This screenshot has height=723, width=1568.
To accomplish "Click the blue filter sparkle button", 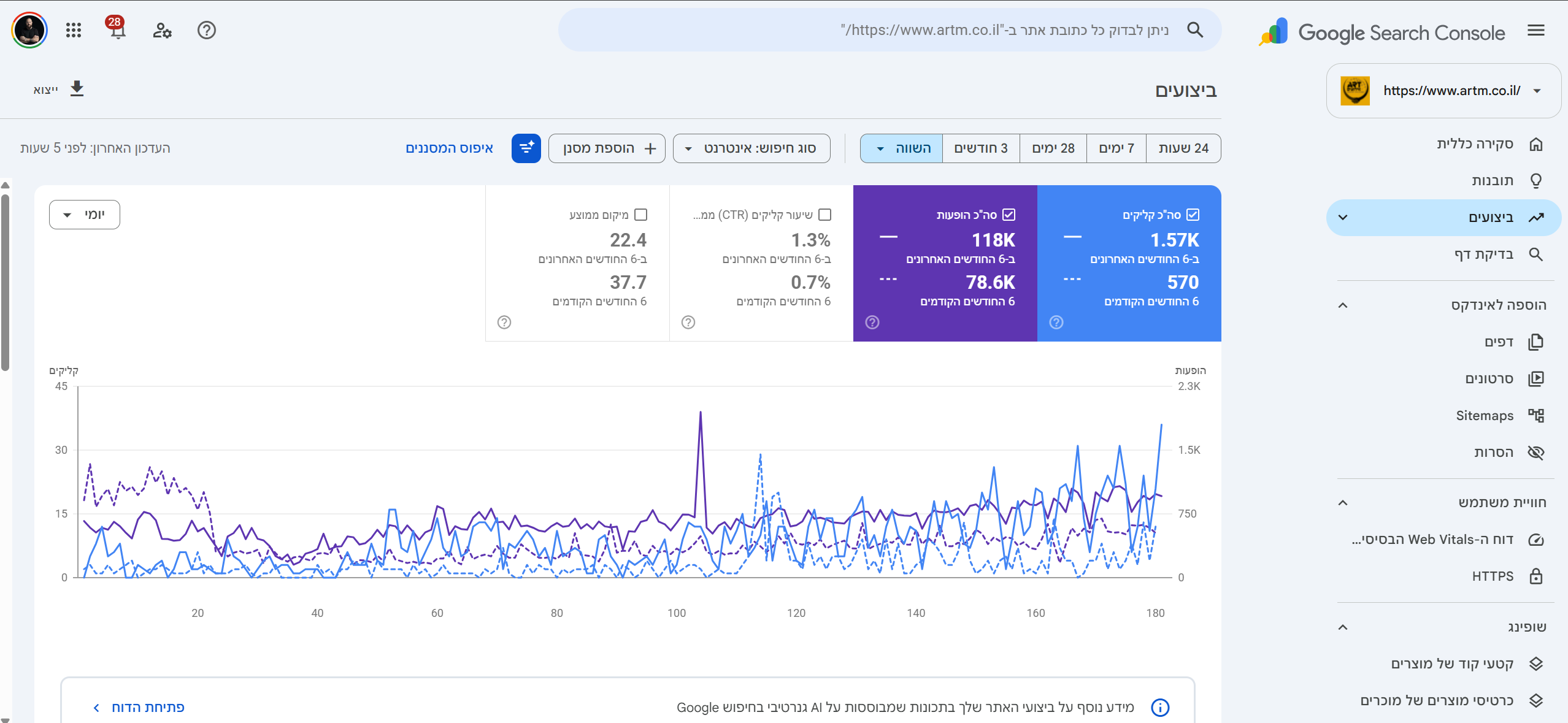I will (526, 148).
